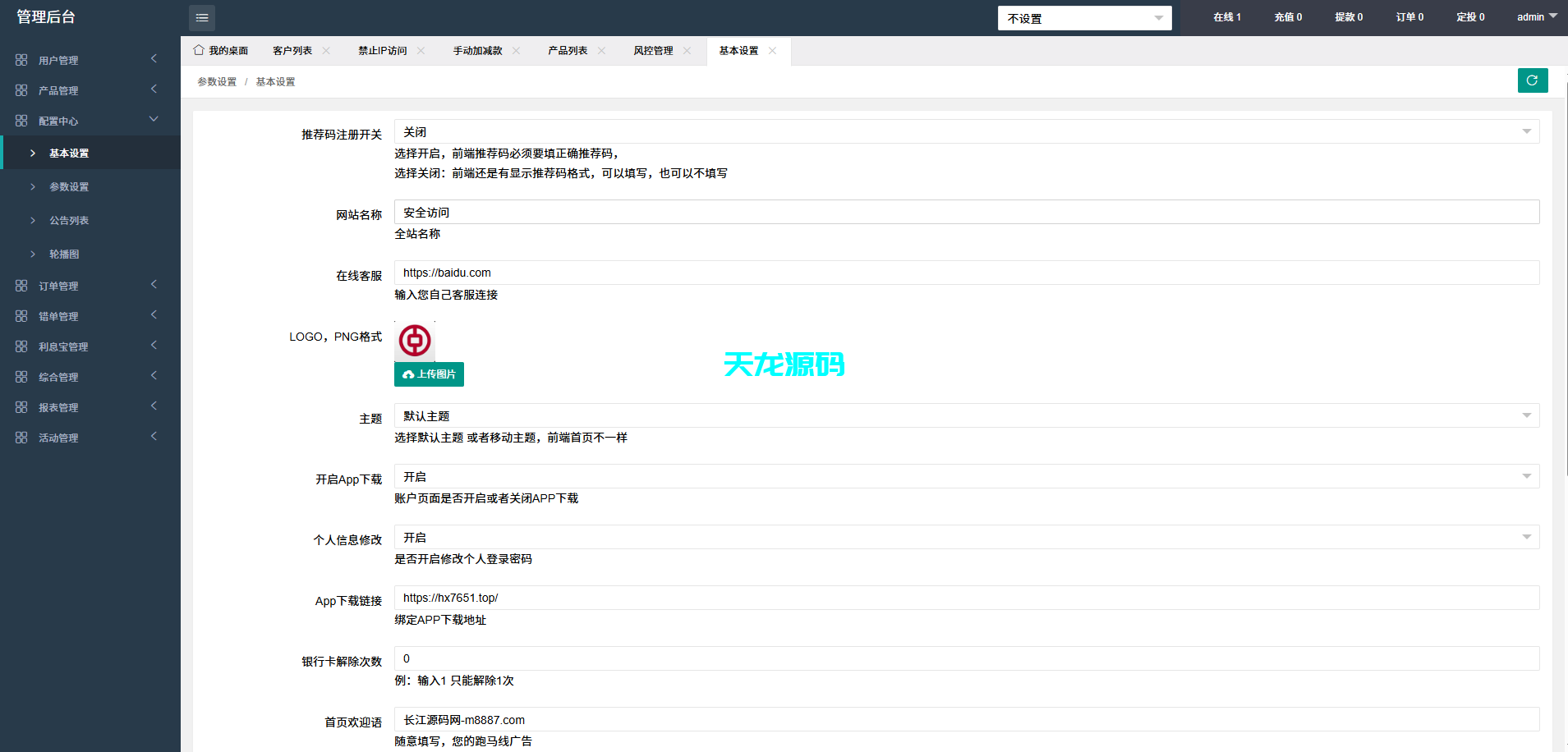Image resolution: width=1568 pixels, height=752 pixels.
Task: Select the 报表管理 sidebar icon
Action: (x=21, y=406)
